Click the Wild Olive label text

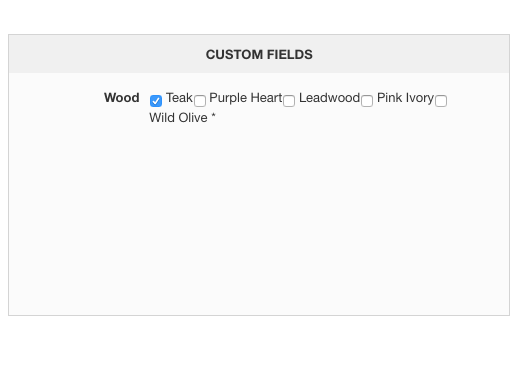[178, 118]
